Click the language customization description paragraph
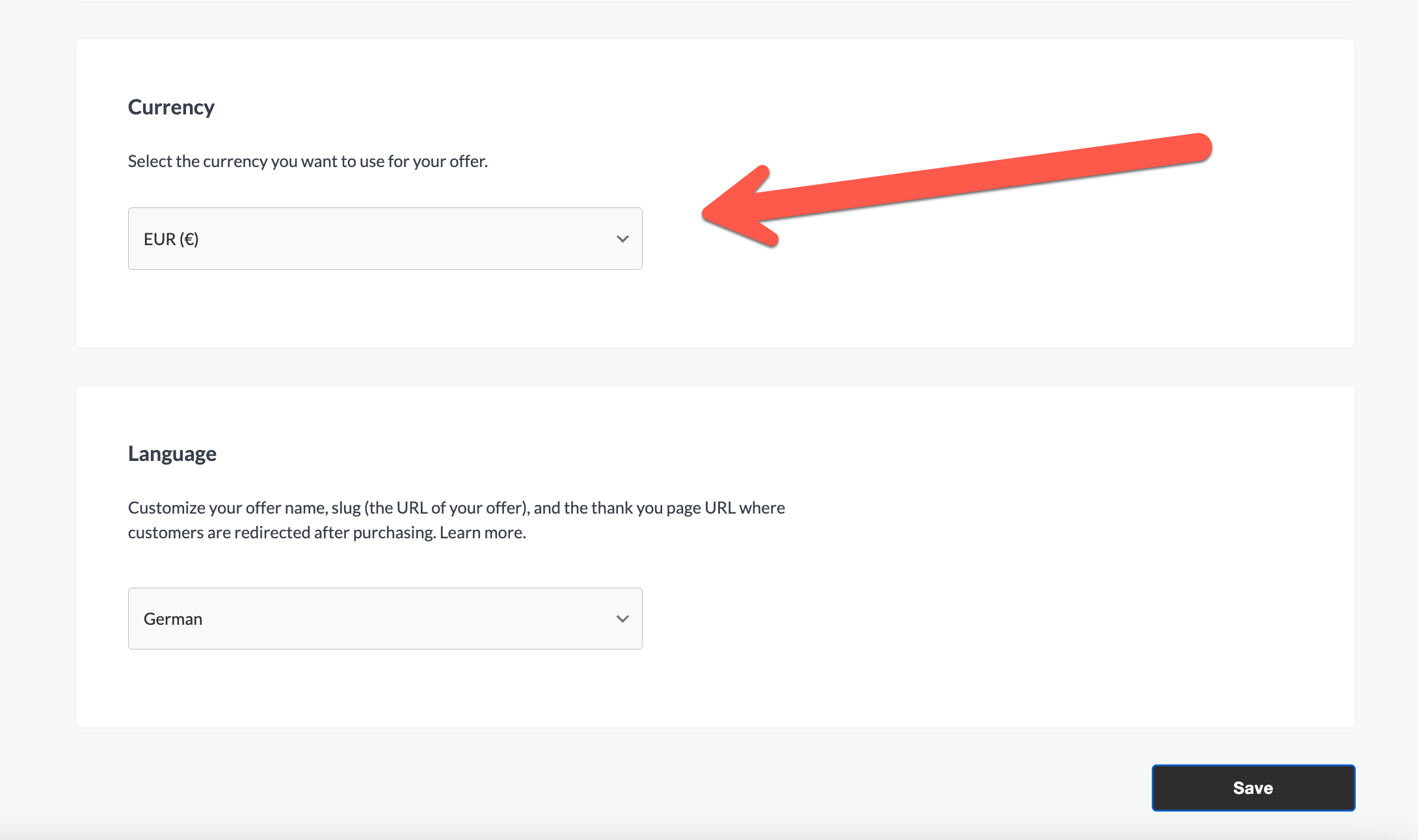Image resolution: width=1418 pixels, height=840 pixels. point(457,520)
